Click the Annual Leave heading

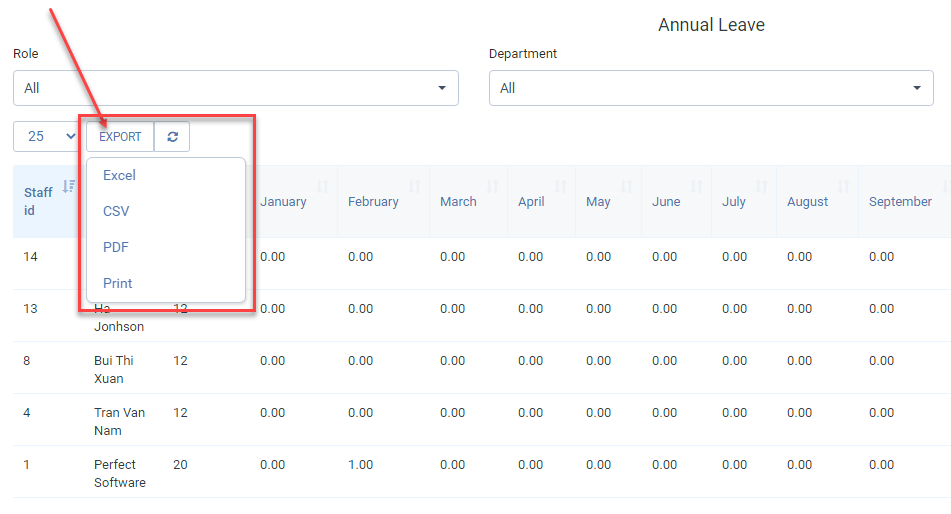click(711, 25)
